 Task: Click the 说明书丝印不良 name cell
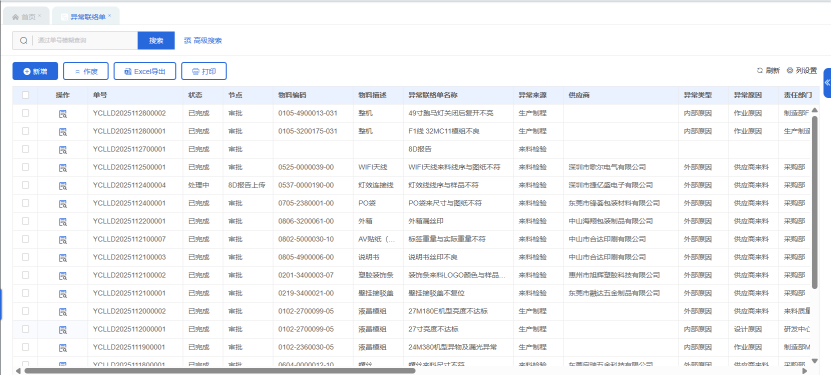pos(433,258)
